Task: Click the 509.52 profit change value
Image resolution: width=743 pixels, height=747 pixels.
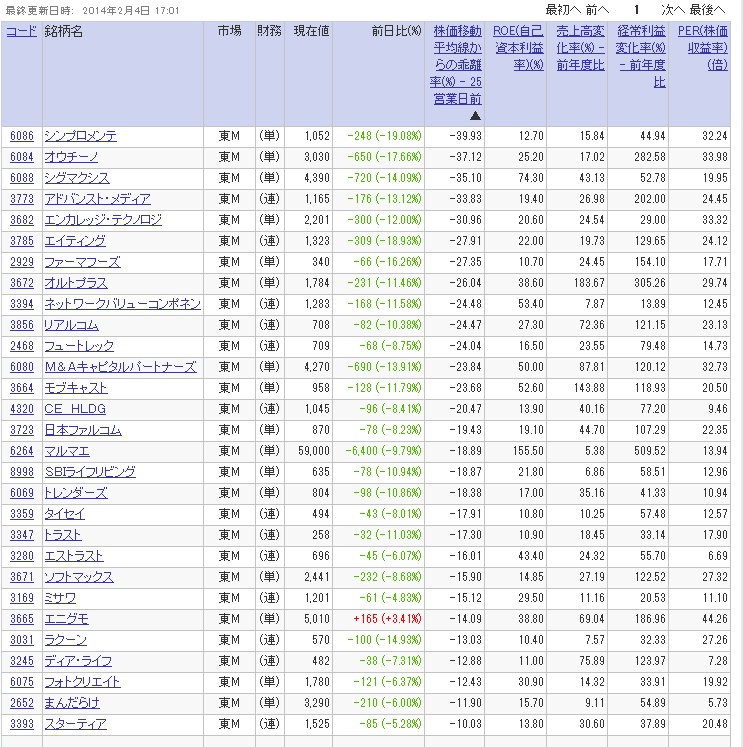Action: pyautogui.click(x=650, y=451)
